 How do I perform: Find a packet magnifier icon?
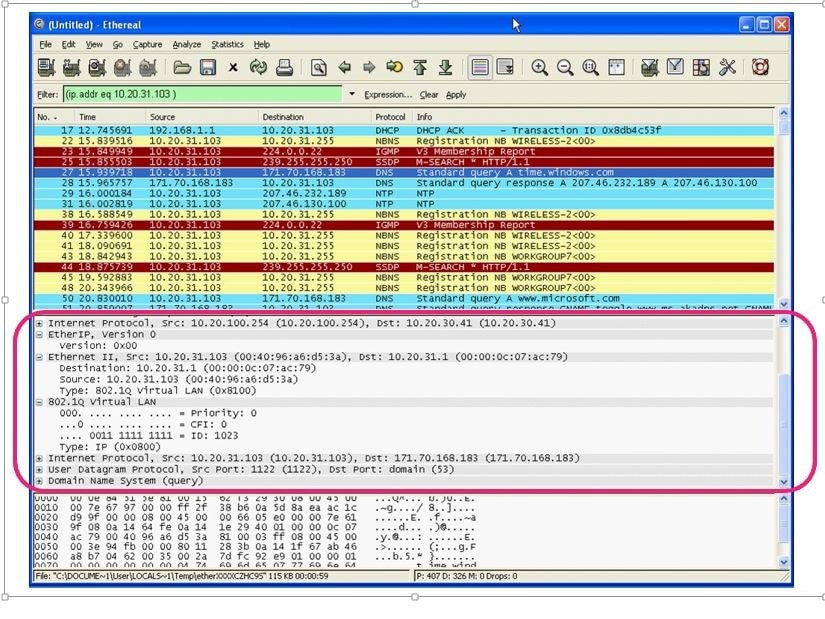pyautogui.click(x=318, y=67)
